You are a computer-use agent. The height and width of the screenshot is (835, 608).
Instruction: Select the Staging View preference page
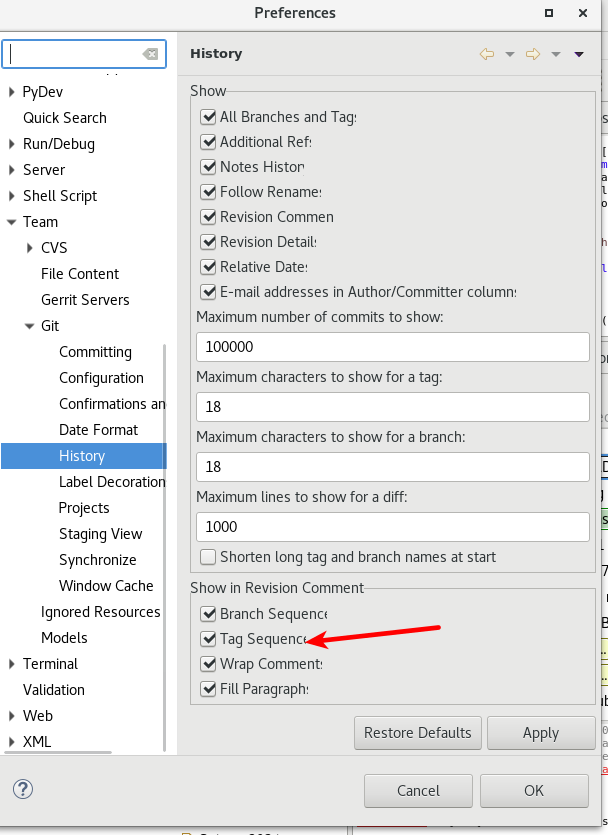tap(100, 534)
